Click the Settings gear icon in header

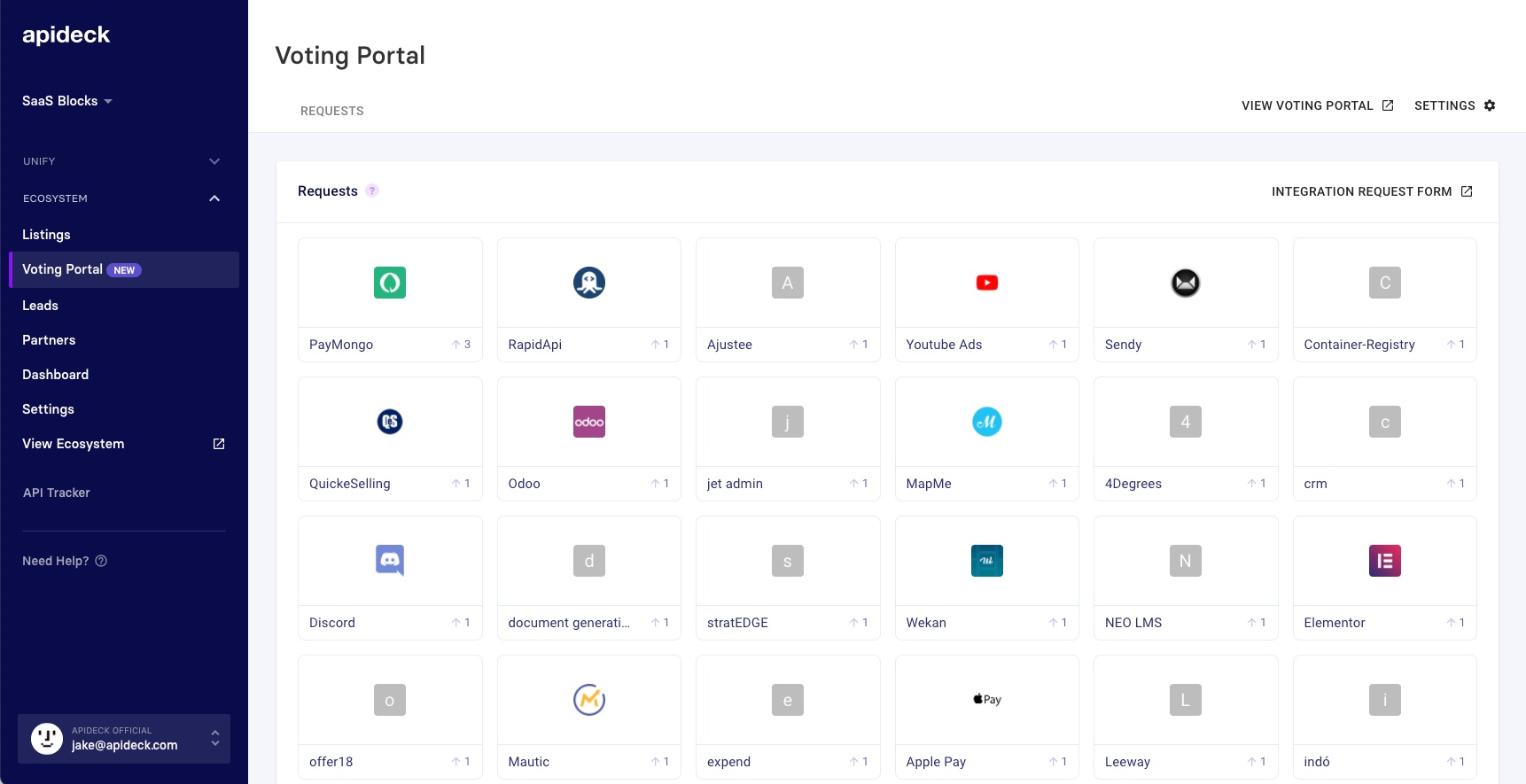1490,105
